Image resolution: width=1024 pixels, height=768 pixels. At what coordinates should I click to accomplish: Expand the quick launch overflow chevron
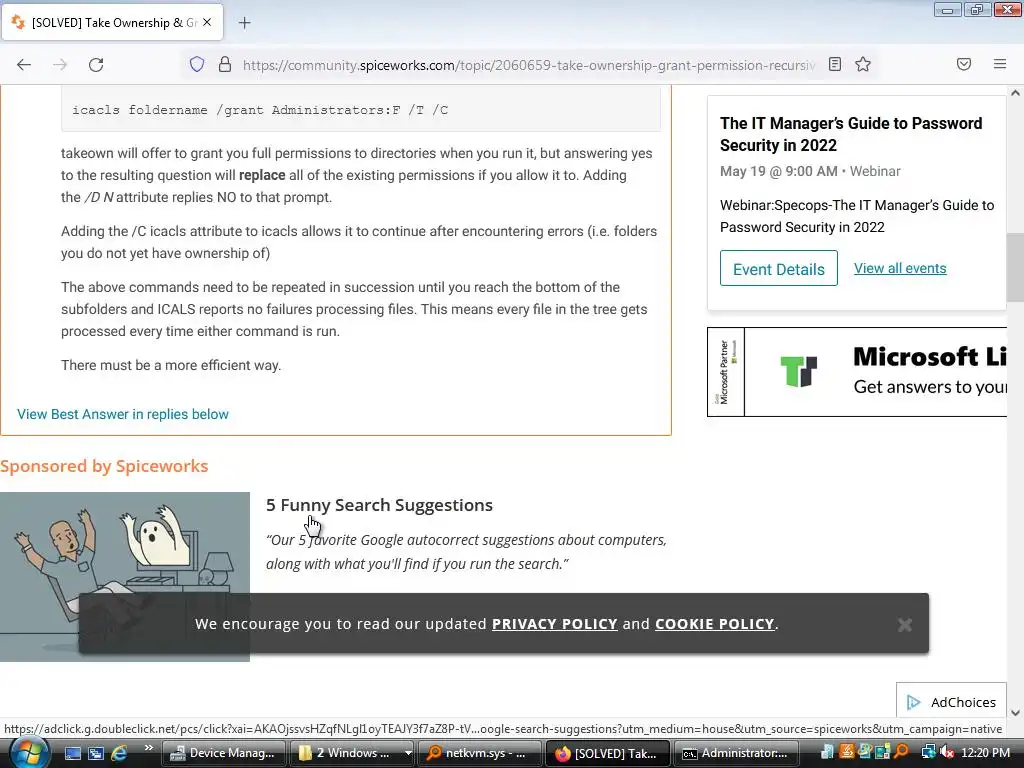pyautogui.click(x=148, y=747)
